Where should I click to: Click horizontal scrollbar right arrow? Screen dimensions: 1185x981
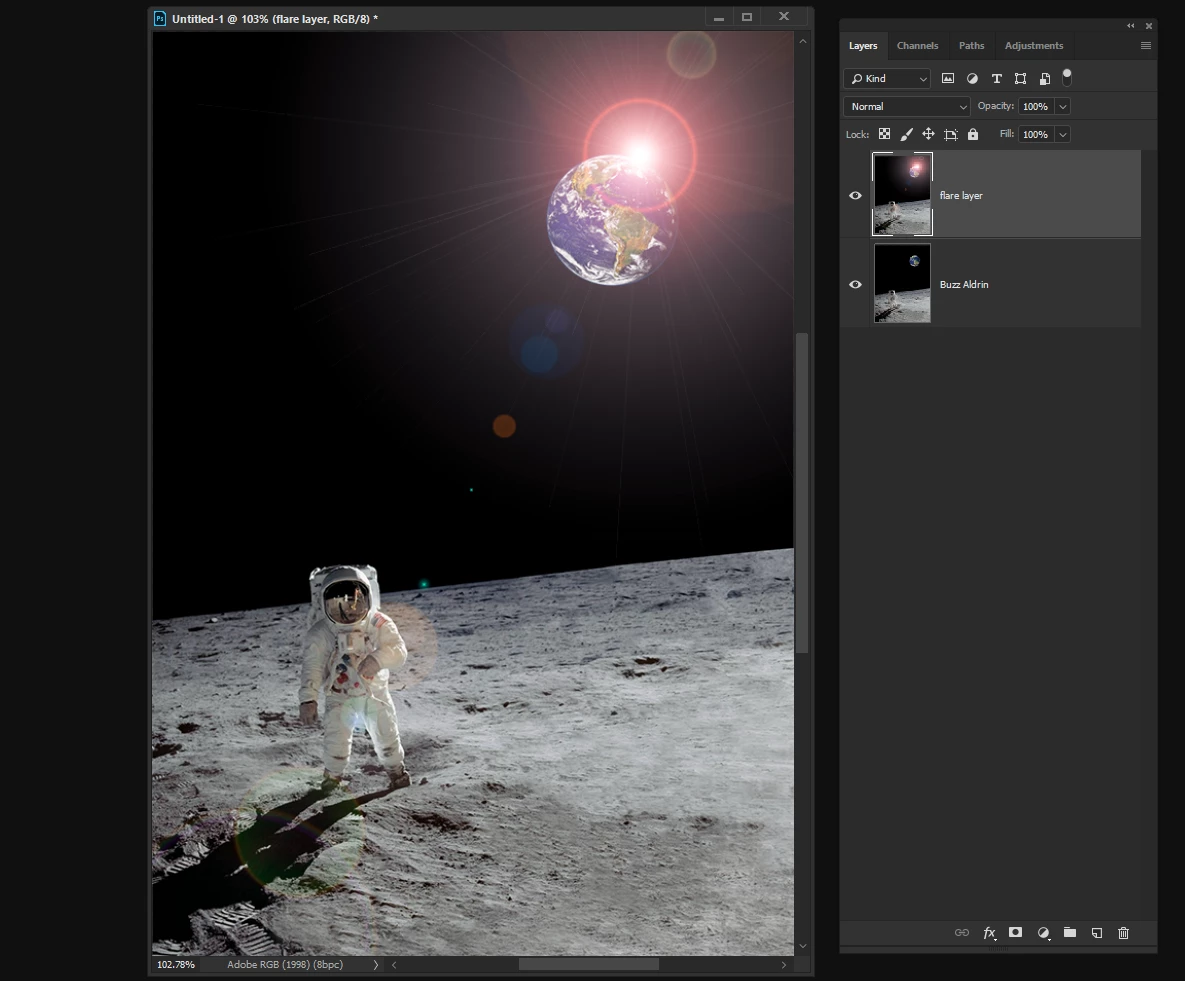tap(784, 964)
